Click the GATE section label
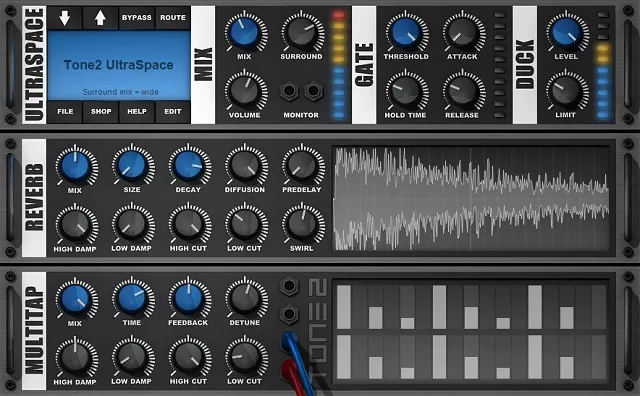This screenshot has width=640, height=396. click(x=364, y=65)
